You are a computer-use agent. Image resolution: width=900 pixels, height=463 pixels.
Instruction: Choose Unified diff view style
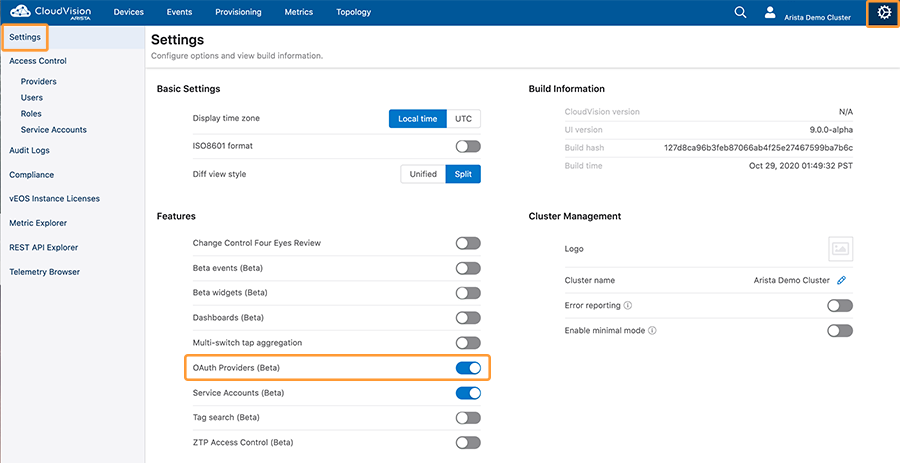pos(423,174)
